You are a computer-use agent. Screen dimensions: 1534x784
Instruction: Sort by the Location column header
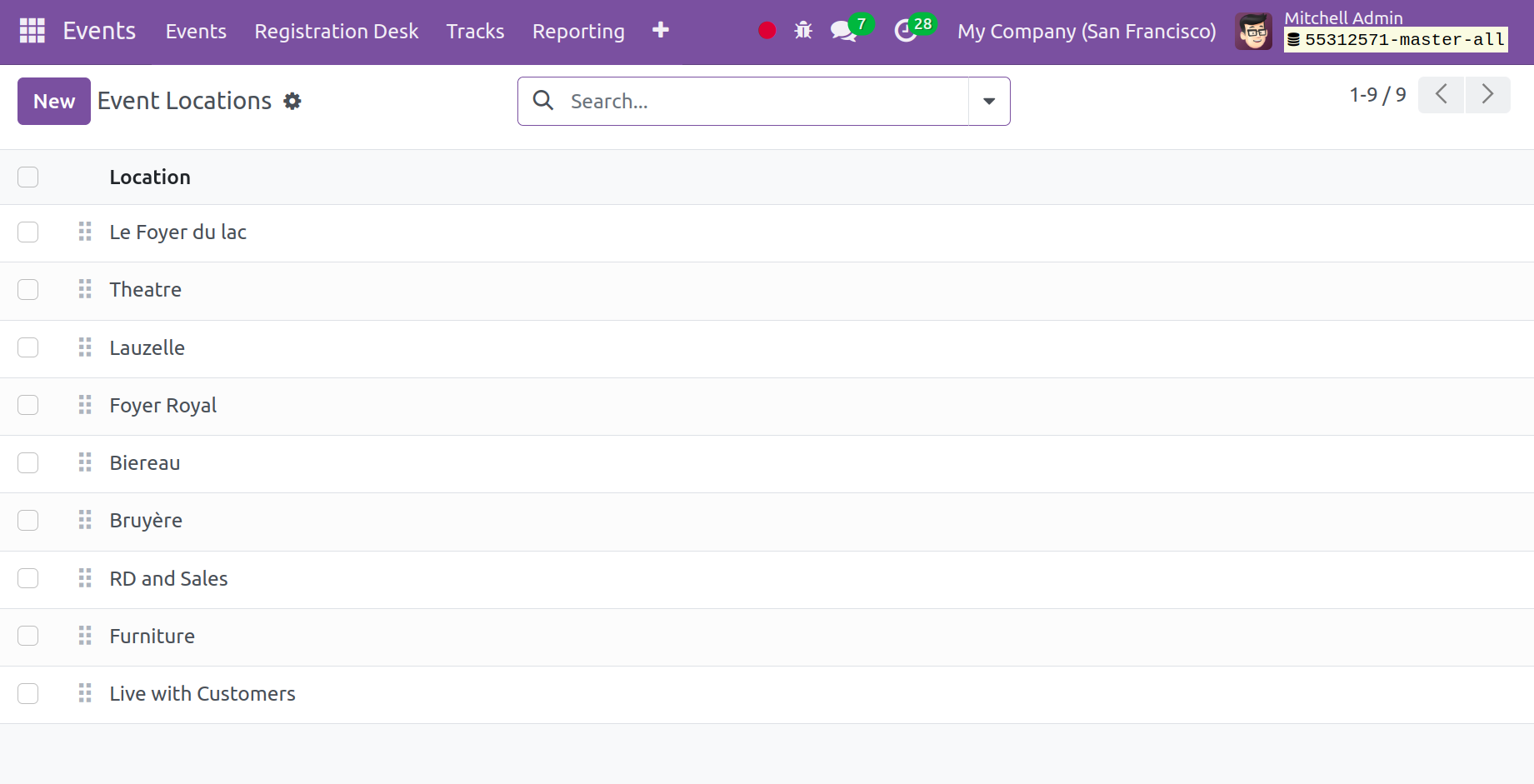(x=150, y=177)
